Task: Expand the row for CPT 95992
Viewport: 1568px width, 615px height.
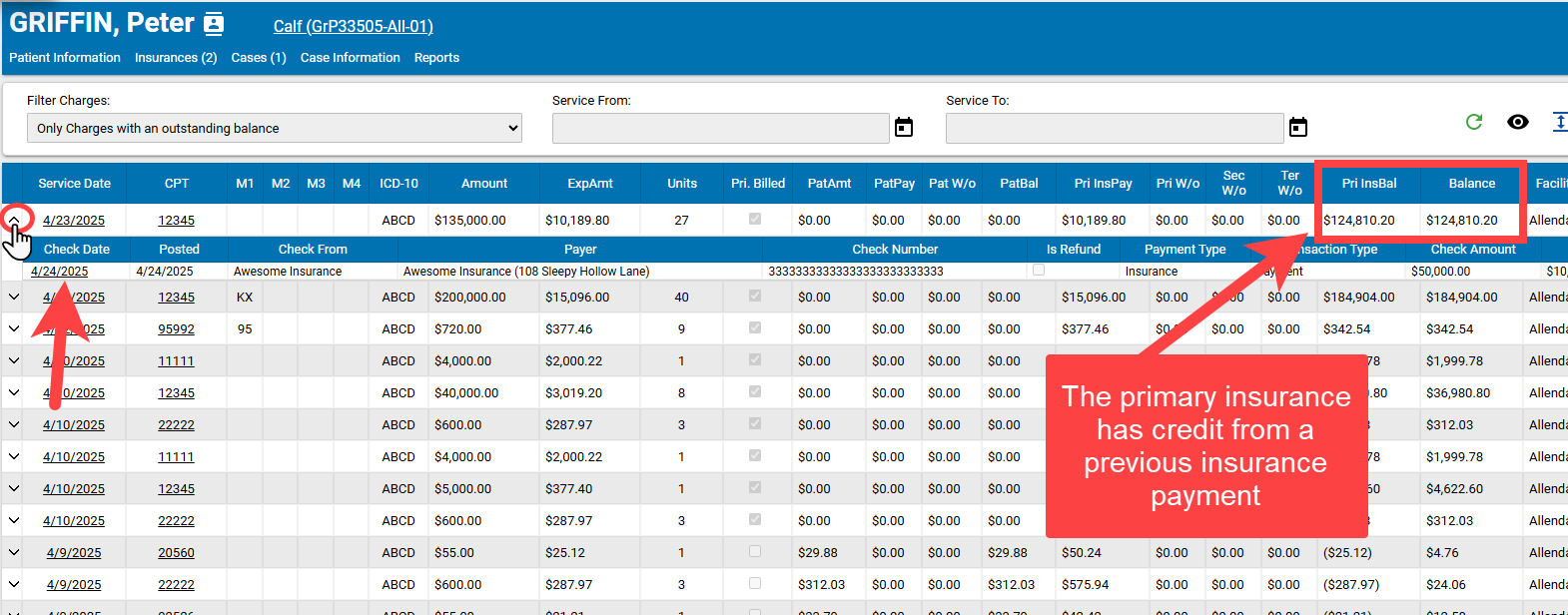Action: coord(14,328)
